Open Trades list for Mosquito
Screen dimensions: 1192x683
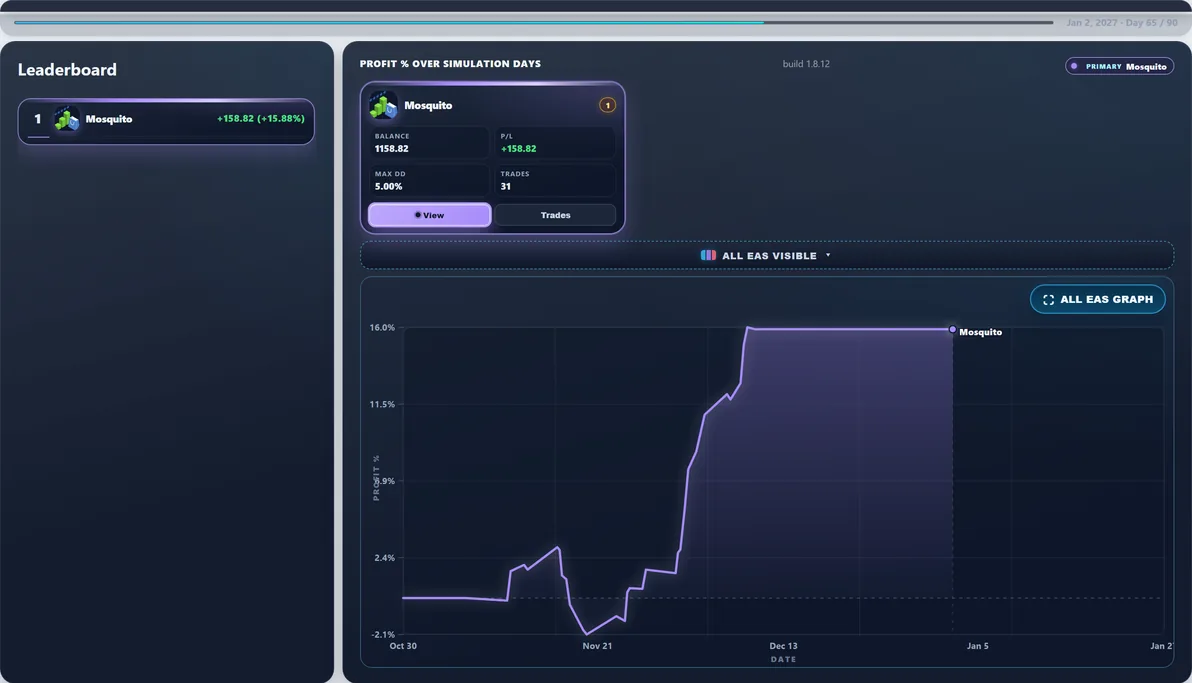(555, 215)
